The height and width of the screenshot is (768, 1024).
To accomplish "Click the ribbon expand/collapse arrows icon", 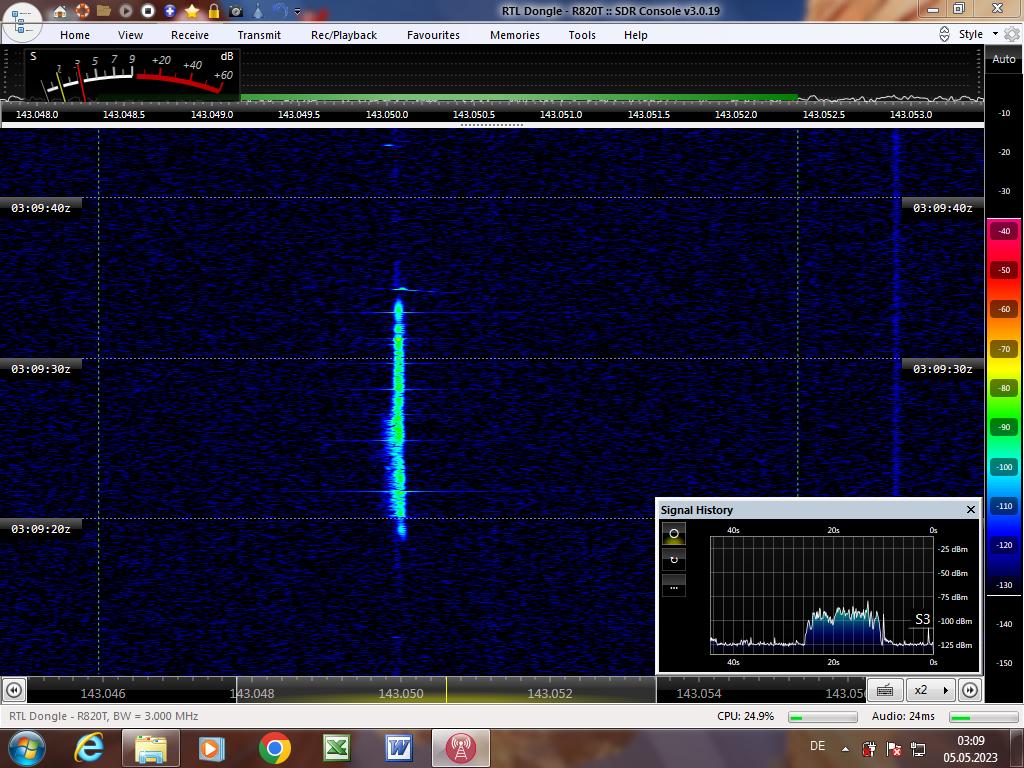I will [944, 34].
